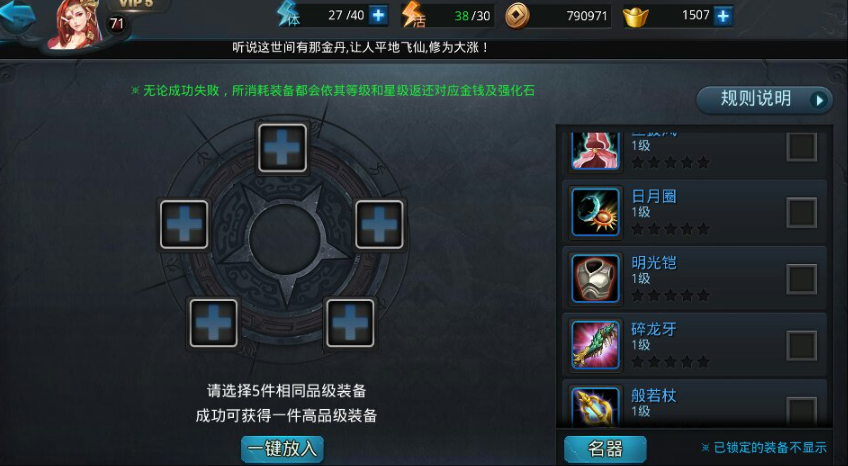Click the copper coin currency icon
This screenshot has width=848, height=466.
pos(517,16)
